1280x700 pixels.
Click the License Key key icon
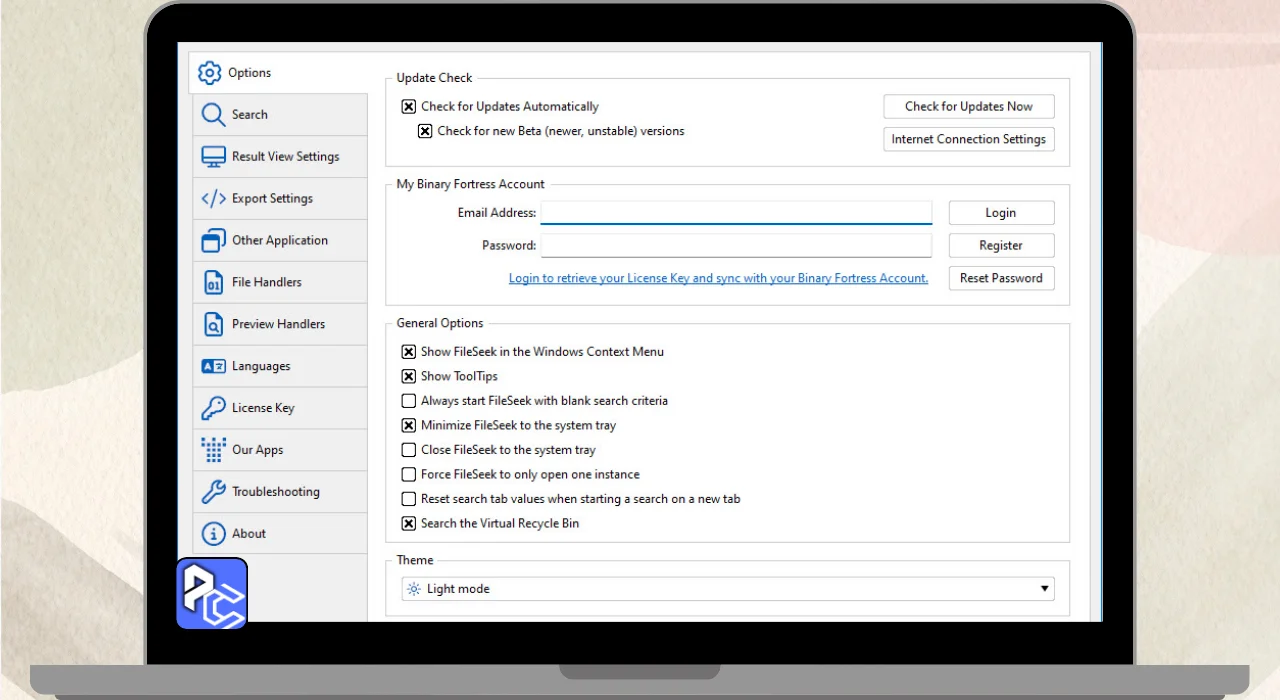(x=213, y=408)
